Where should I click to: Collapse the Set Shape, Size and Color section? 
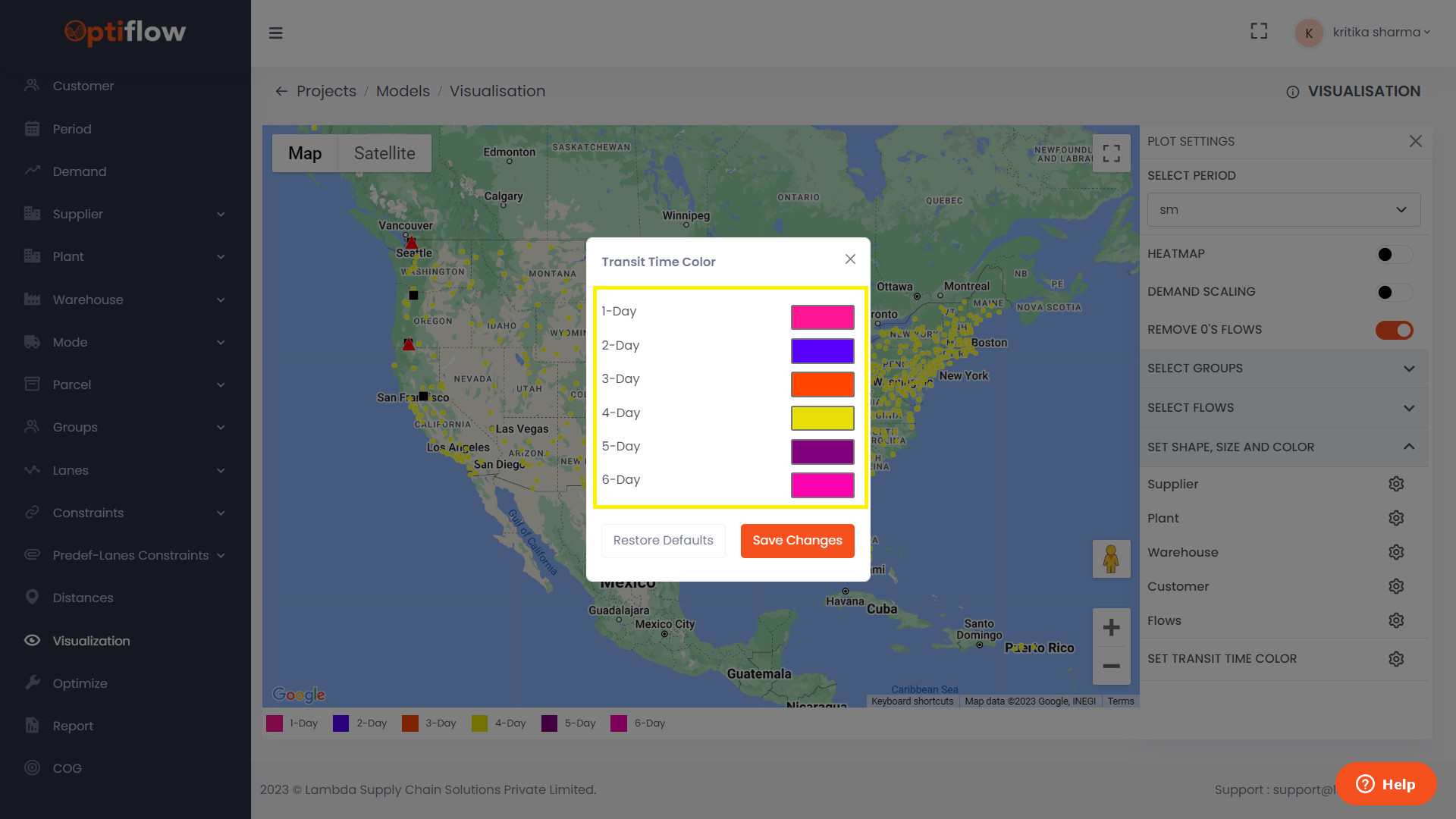1409,447
